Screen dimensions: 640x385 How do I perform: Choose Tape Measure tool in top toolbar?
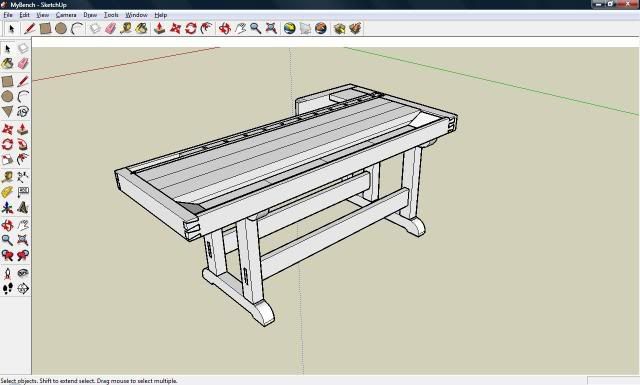pos(126,29)
